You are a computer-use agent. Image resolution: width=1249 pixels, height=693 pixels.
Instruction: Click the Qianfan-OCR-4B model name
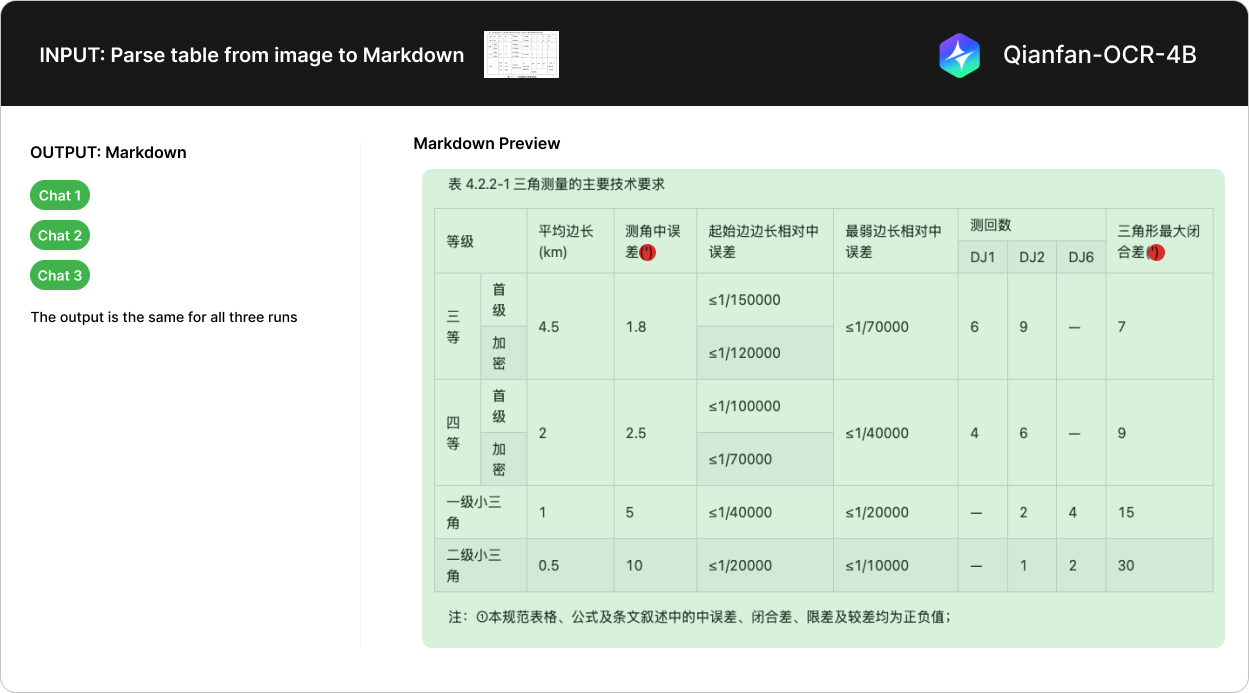(x=1099, y=55)
